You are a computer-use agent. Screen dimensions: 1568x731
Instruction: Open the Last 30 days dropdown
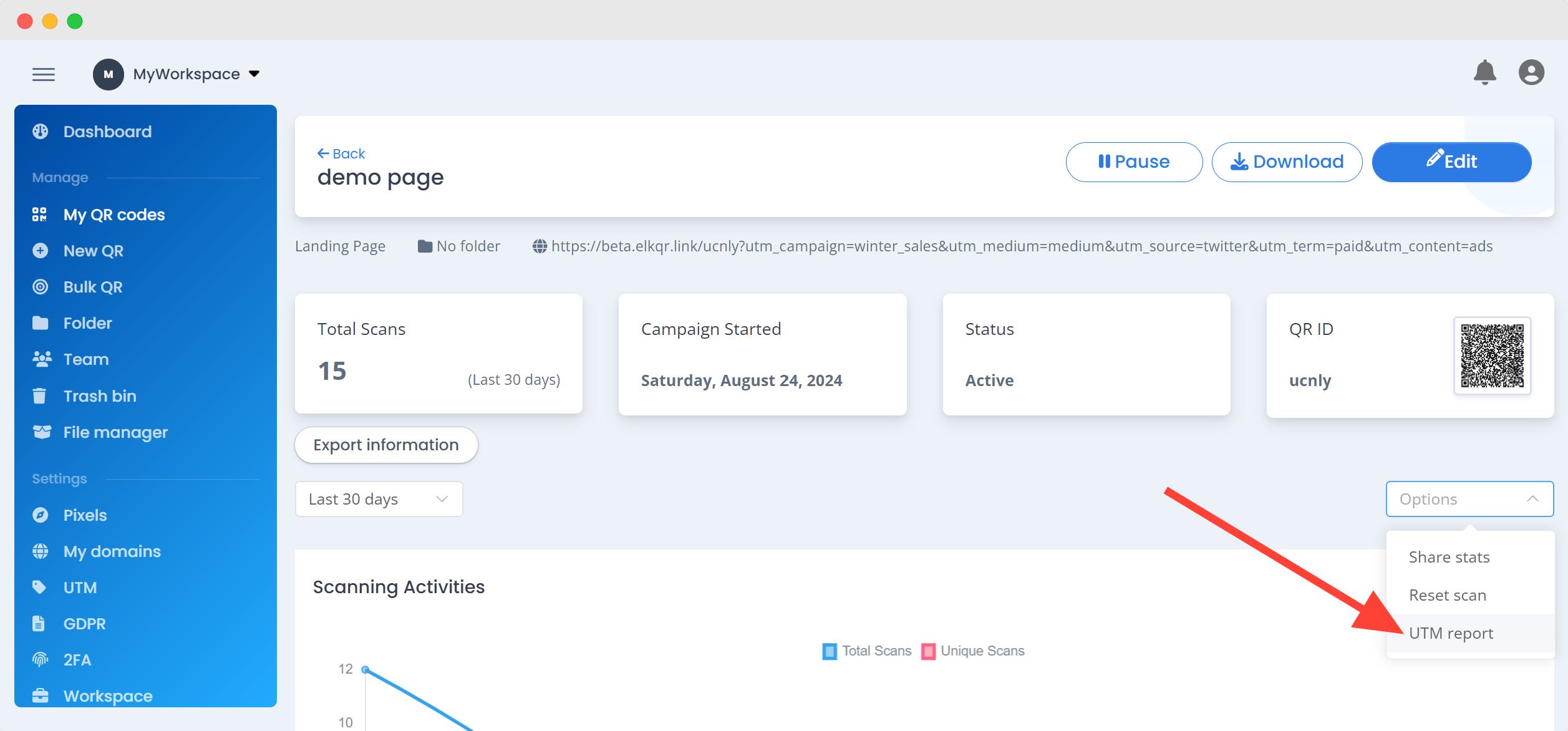tap(379, 499)
